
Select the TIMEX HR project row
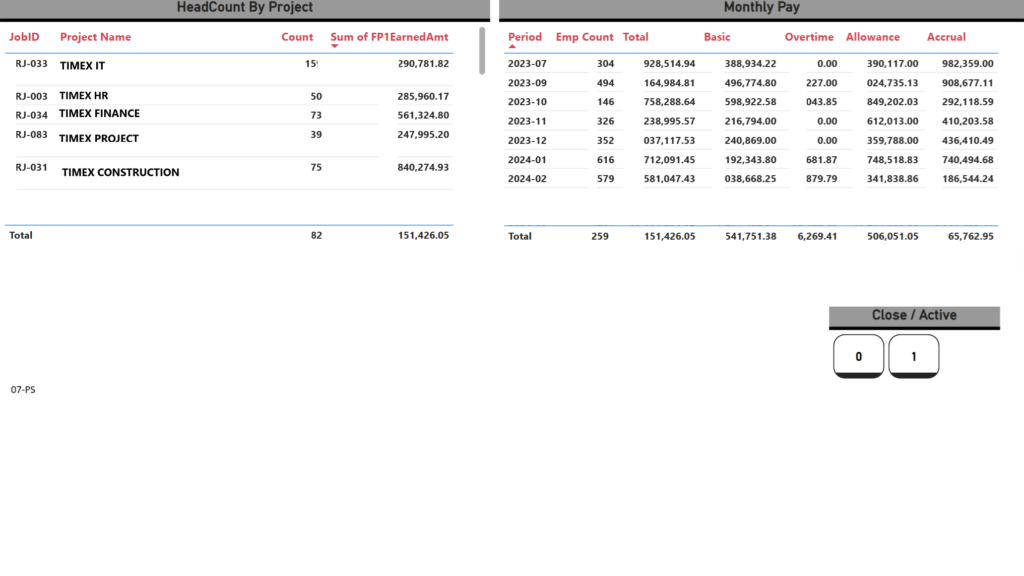(229, 95)
